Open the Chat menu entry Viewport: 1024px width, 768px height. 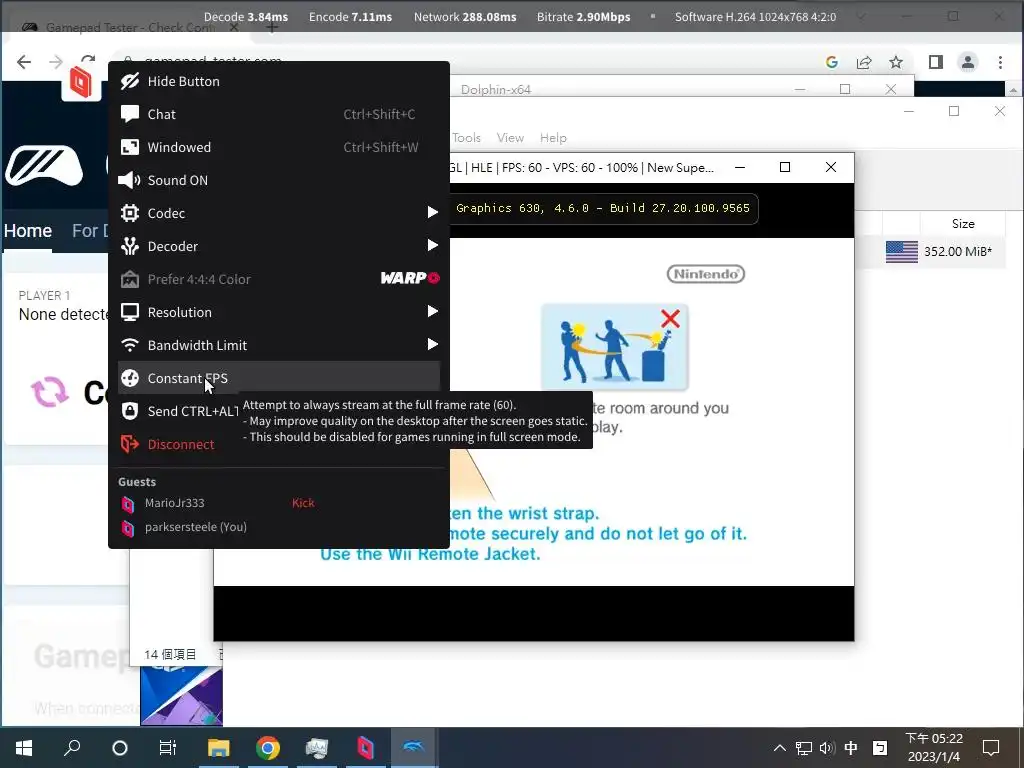[x=279, y=114]
